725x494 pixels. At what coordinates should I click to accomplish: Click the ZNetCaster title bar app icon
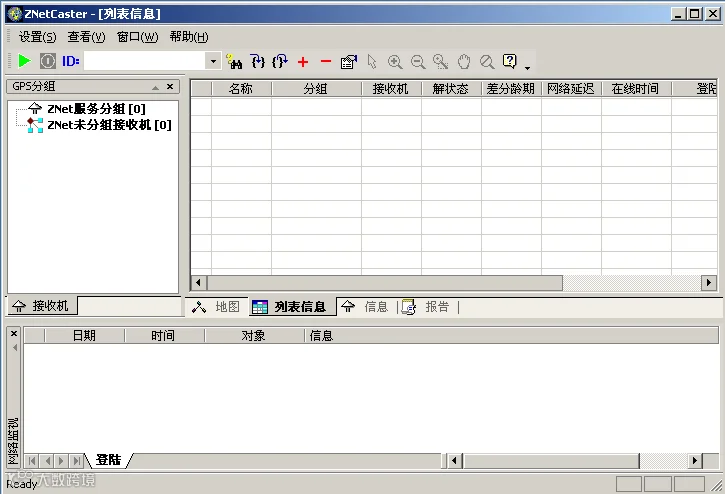pos(15,14)
